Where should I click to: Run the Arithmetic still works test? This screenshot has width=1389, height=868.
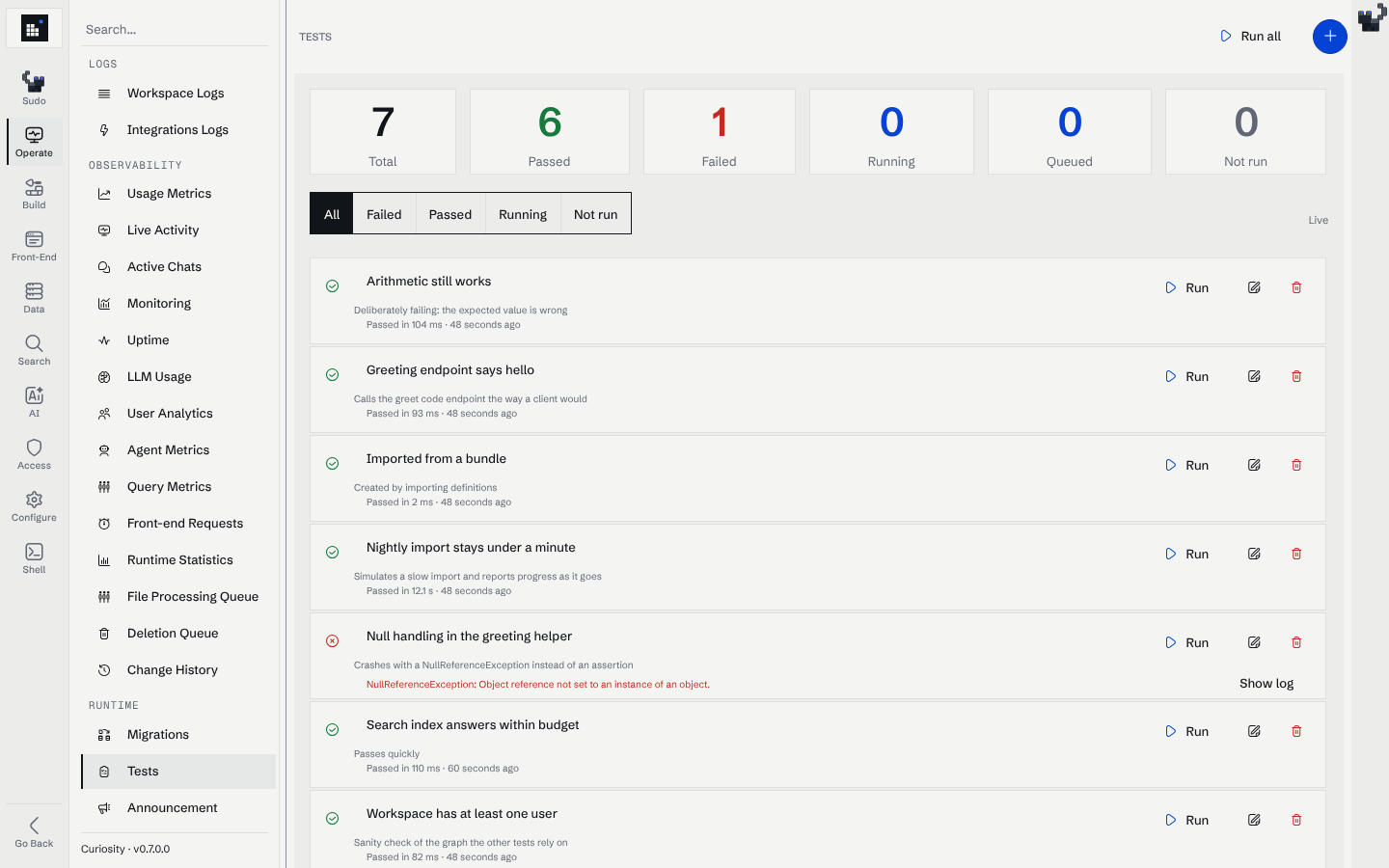point(1186,287)
